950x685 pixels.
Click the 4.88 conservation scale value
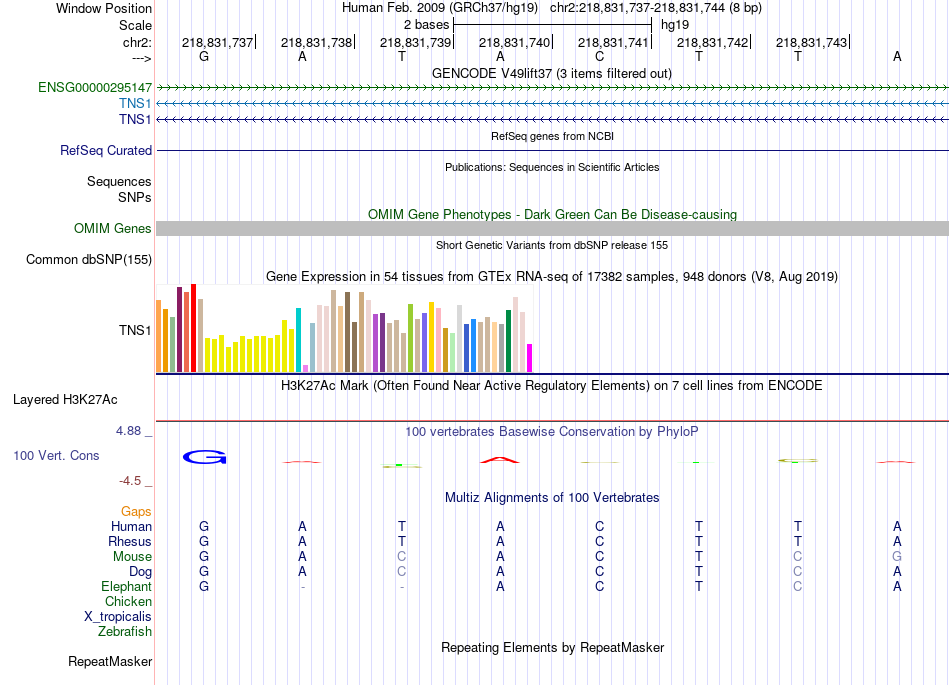(x=128, y=431)
